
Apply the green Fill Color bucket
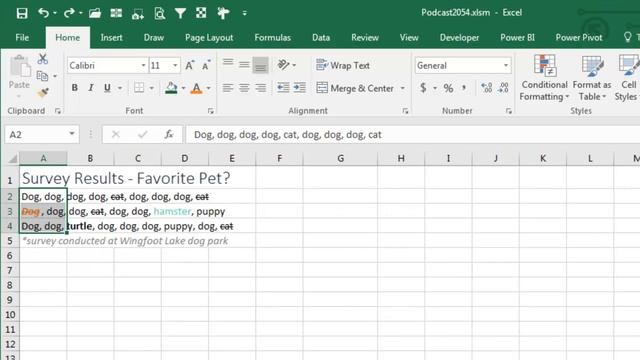[x=171, y=88]
